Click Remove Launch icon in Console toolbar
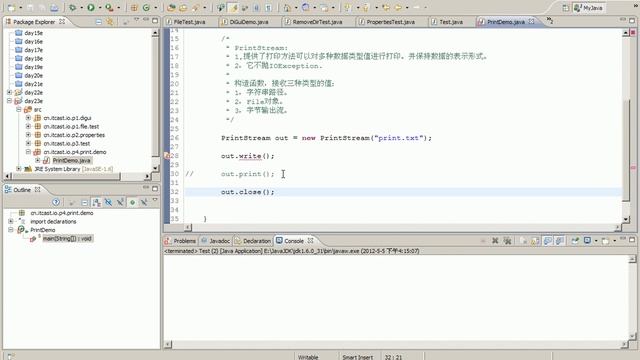 pyautogui.click(x=495, y=241)
